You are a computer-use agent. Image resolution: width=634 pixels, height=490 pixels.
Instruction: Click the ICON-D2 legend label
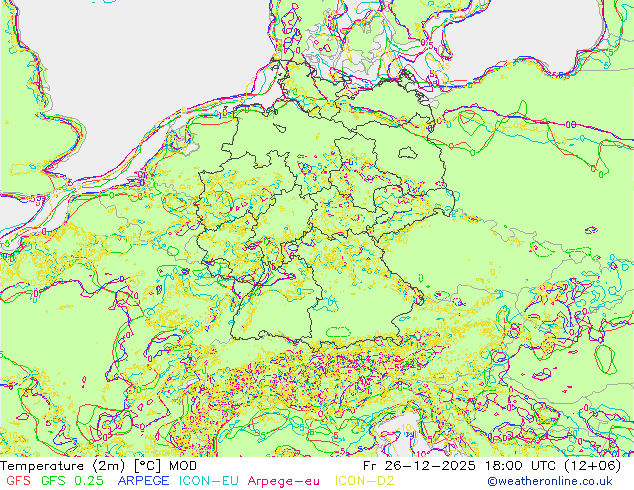[x=364, y=481]
